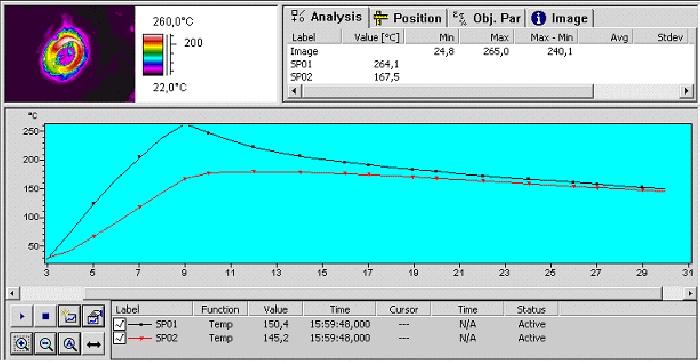The image size is (700, 362).
Task: Click the new plot chart icon
Action: (70, 316)
